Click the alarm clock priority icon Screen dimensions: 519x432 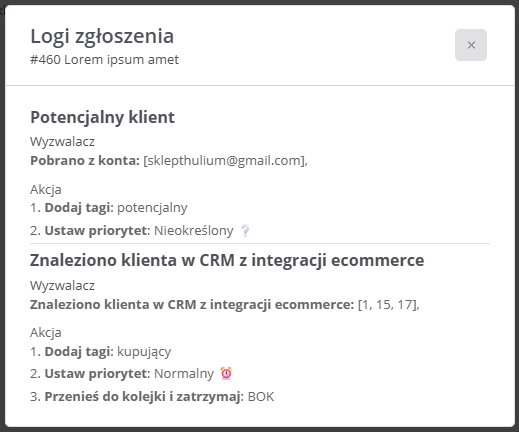coord(226,373)
